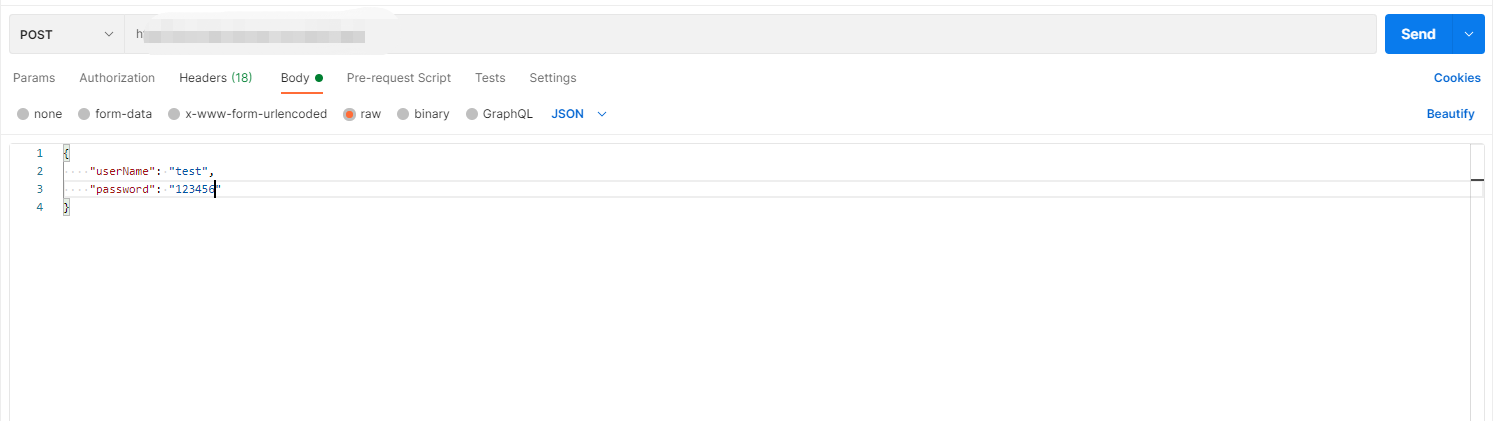Click Beautify to format the JSON

(x=1450, y=114)
